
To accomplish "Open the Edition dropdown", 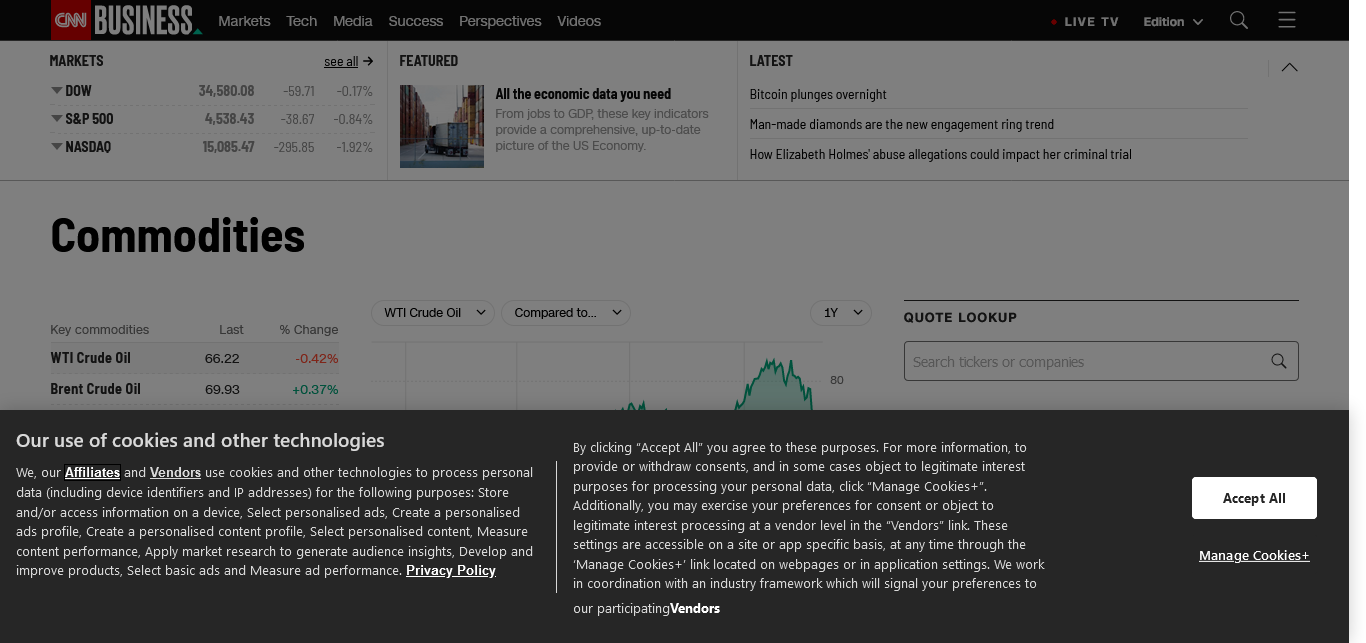I will [1172, 21].
